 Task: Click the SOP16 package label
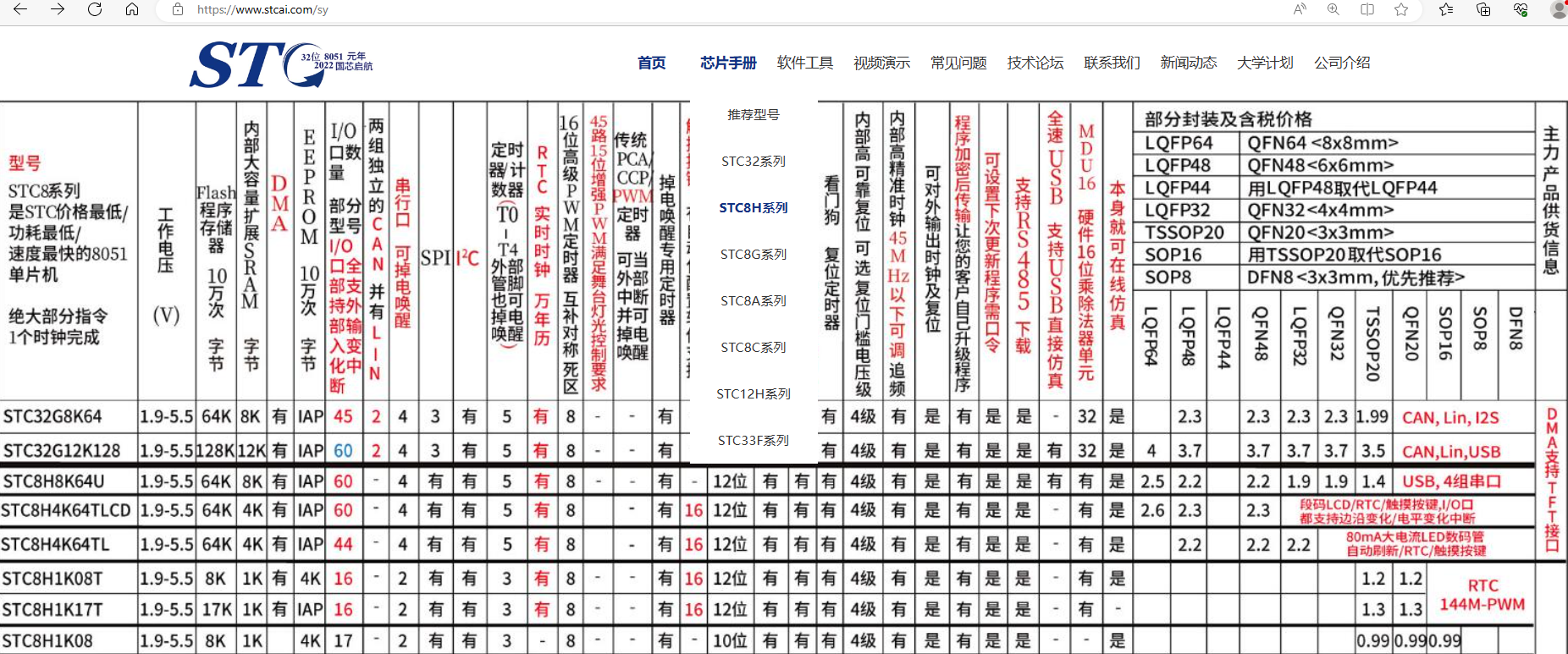[1173, 255]
